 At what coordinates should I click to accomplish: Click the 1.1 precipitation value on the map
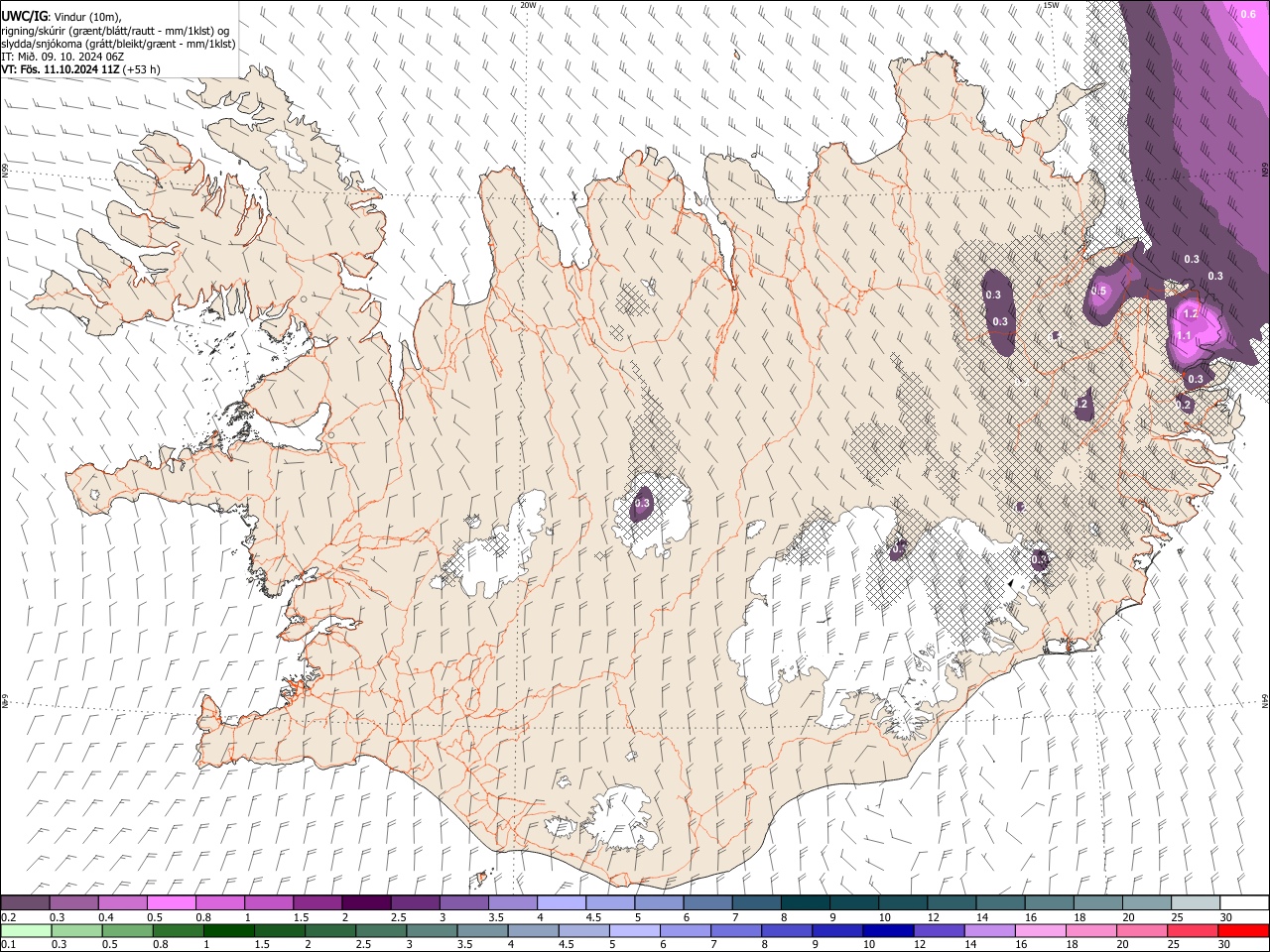(x=1184, y=336)
